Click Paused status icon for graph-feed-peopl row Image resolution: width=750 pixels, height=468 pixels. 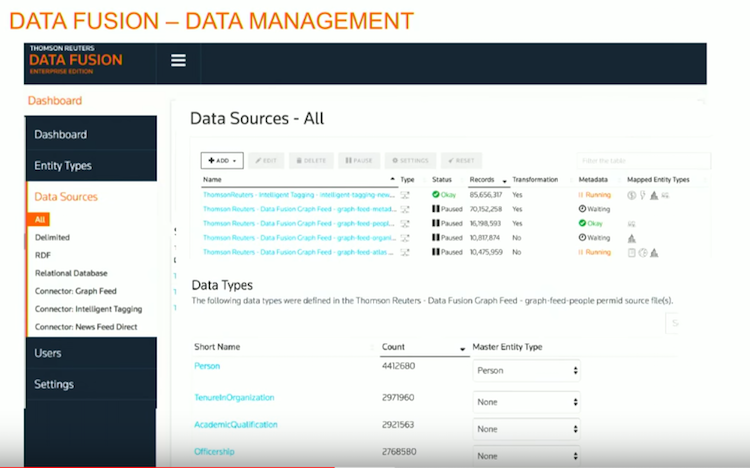coord(436,223)
